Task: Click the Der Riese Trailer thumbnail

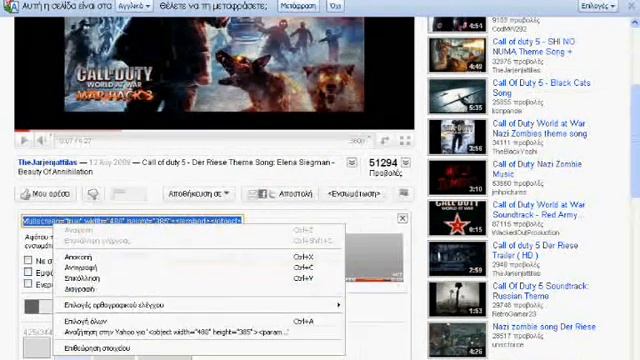Action: pyautogui.click(x=457, y=258)
